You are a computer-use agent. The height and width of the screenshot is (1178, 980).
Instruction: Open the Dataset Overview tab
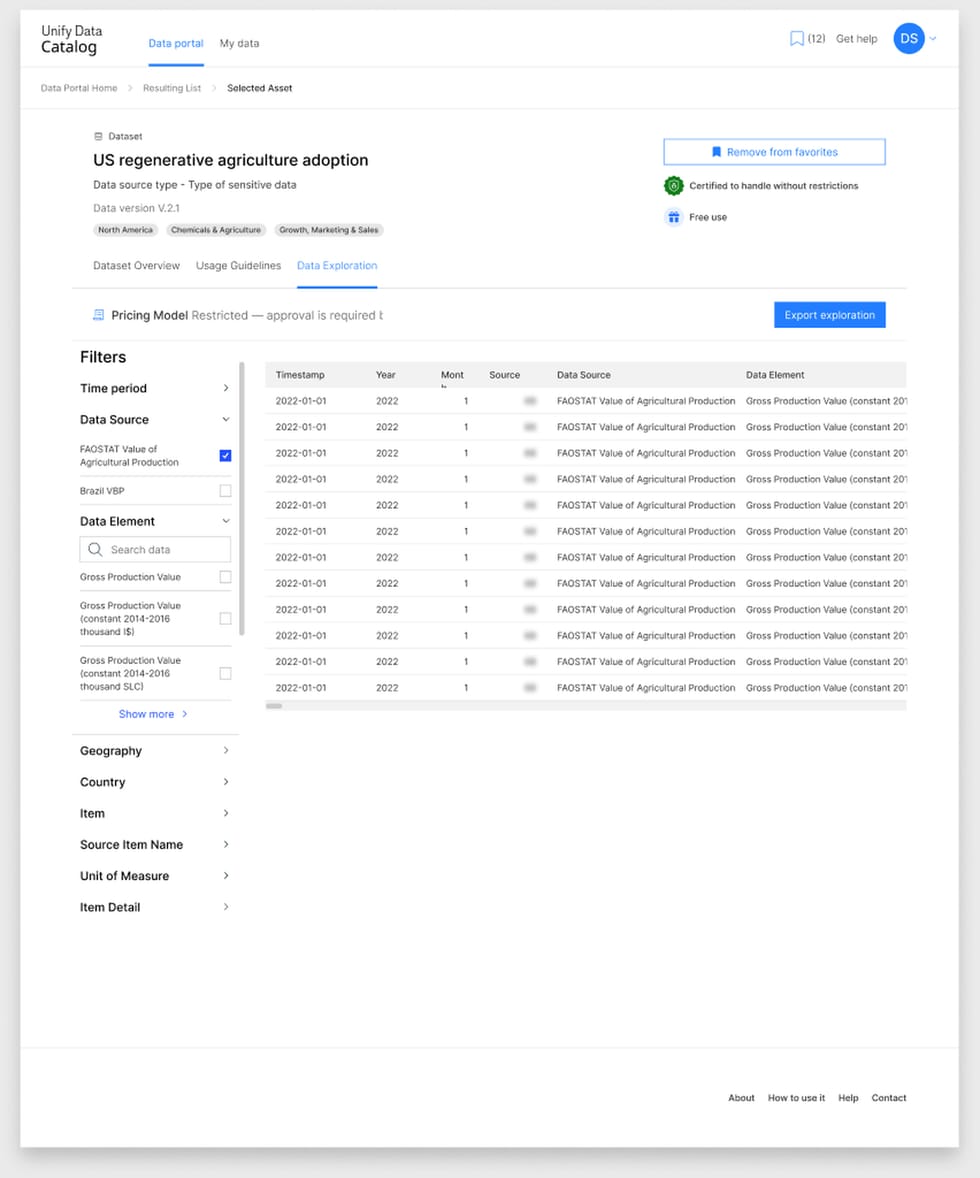click(x=136, y=265)
